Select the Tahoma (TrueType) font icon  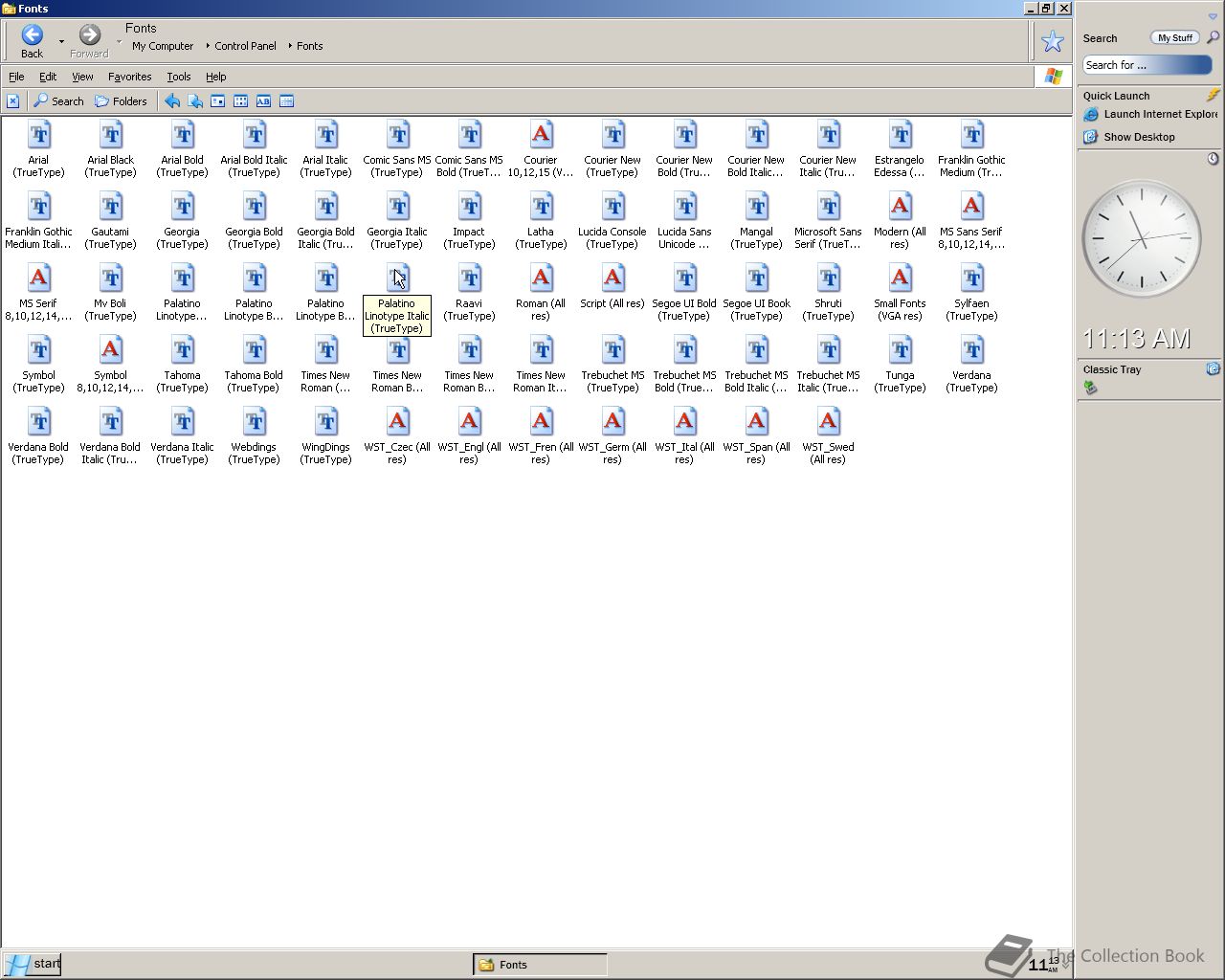click(x=182, y=351)
